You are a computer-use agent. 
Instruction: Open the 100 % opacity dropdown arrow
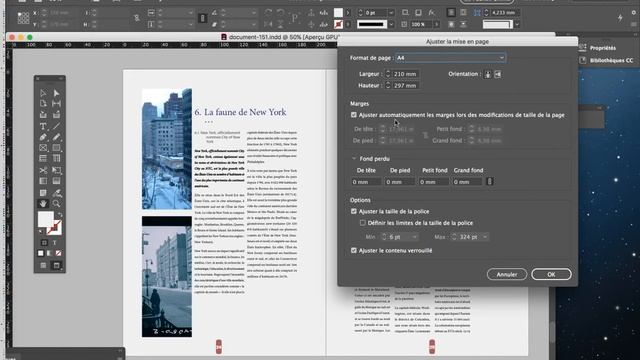[x=436, y=24]
